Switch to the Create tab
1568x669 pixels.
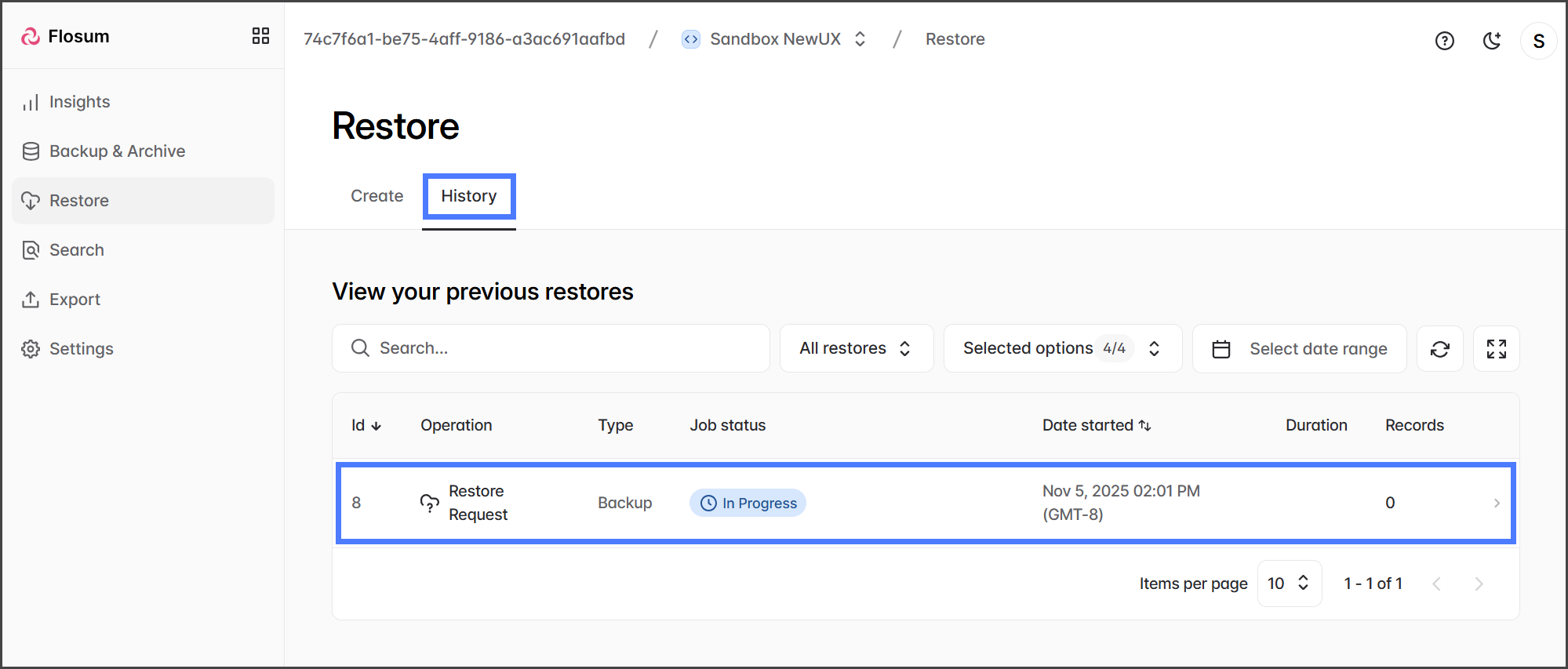(377, 196)
